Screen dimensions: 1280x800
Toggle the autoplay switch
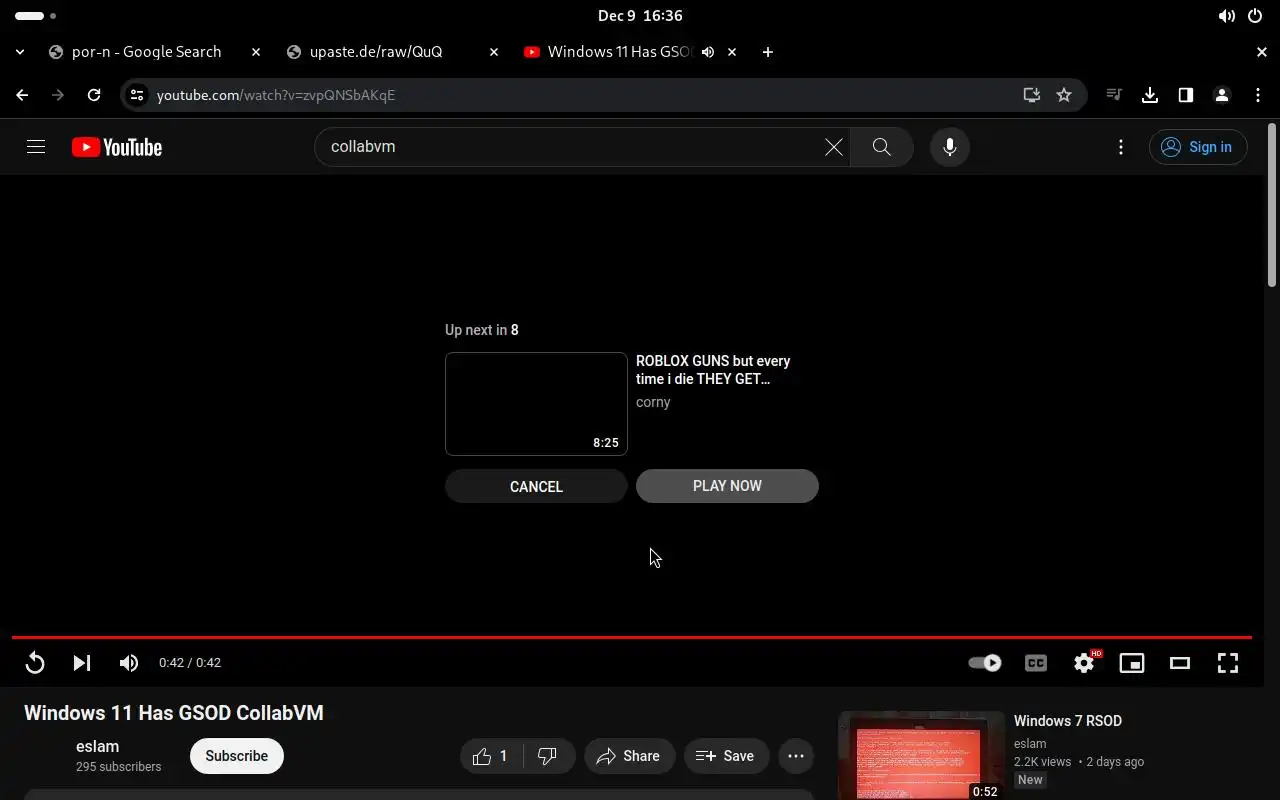click(x=985, y=663)
